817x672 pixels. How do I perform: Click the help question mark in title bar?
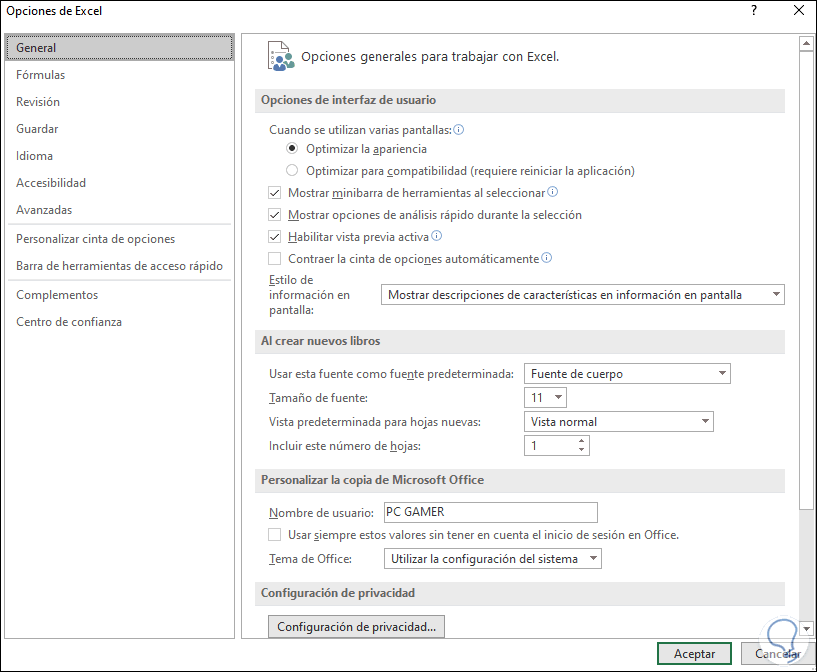pos(753,10)
